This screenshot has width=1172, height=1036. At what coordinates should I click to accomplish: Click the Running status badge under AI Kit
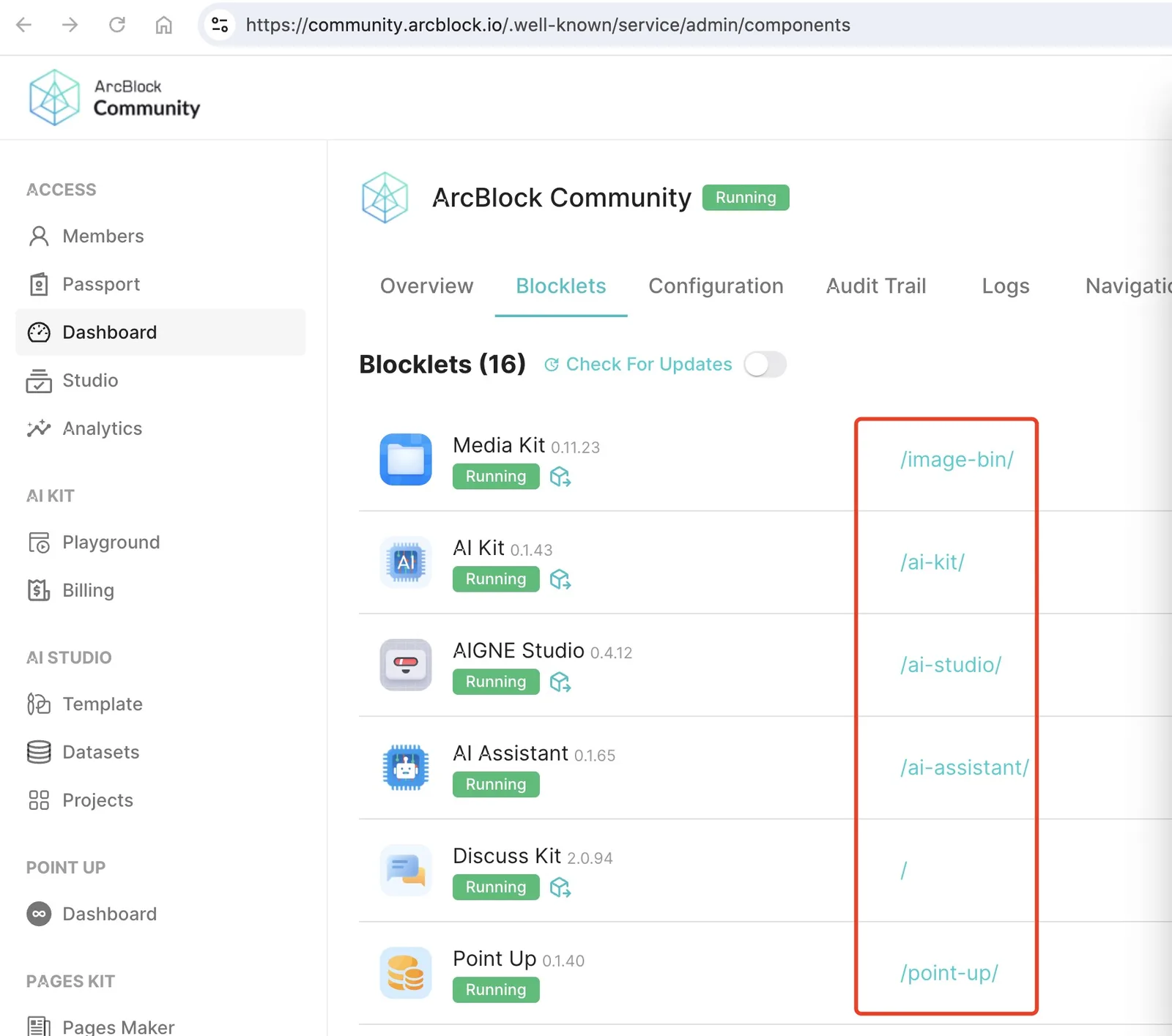pos(496,579)
